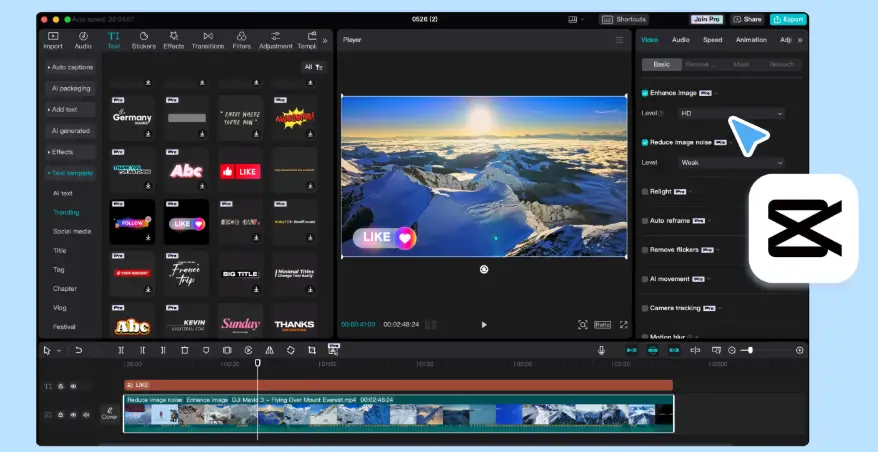
Task: Switch to the Animation inspector tab
Action: [751, 40]
